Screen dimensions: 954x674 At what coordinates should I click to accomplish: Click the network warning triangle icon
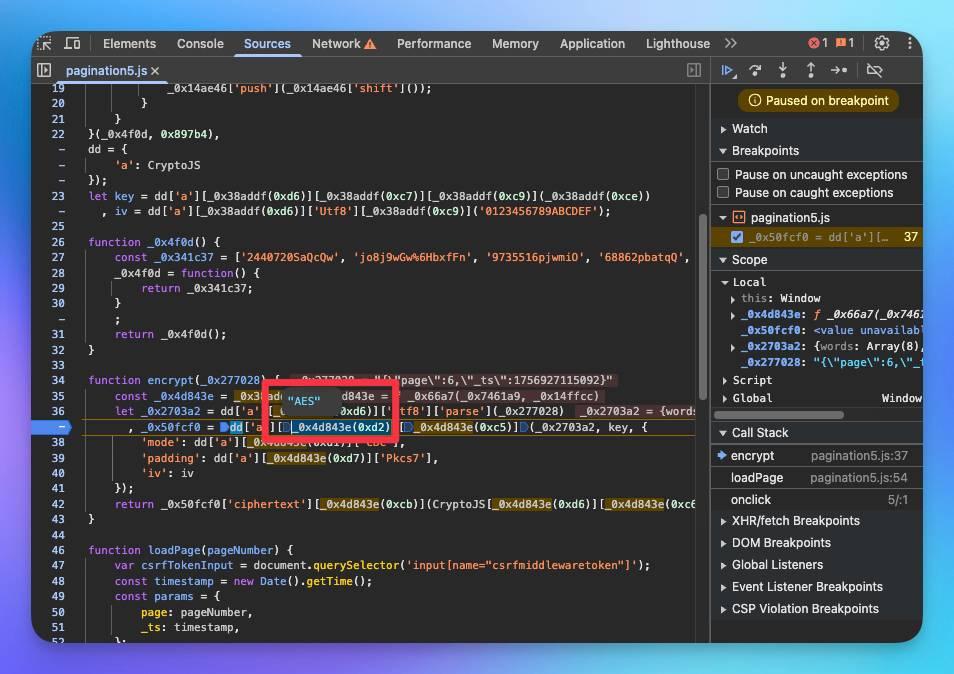[370, 44]
